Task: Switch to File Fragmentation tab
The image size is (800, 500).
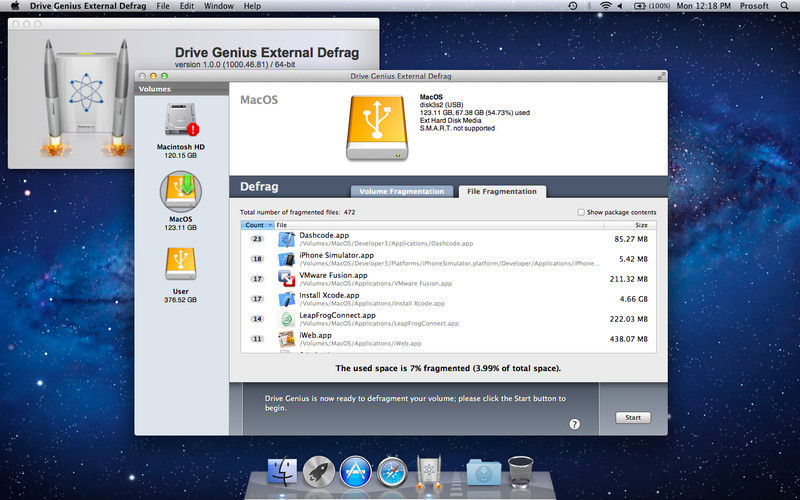Action: pos(502,191)
